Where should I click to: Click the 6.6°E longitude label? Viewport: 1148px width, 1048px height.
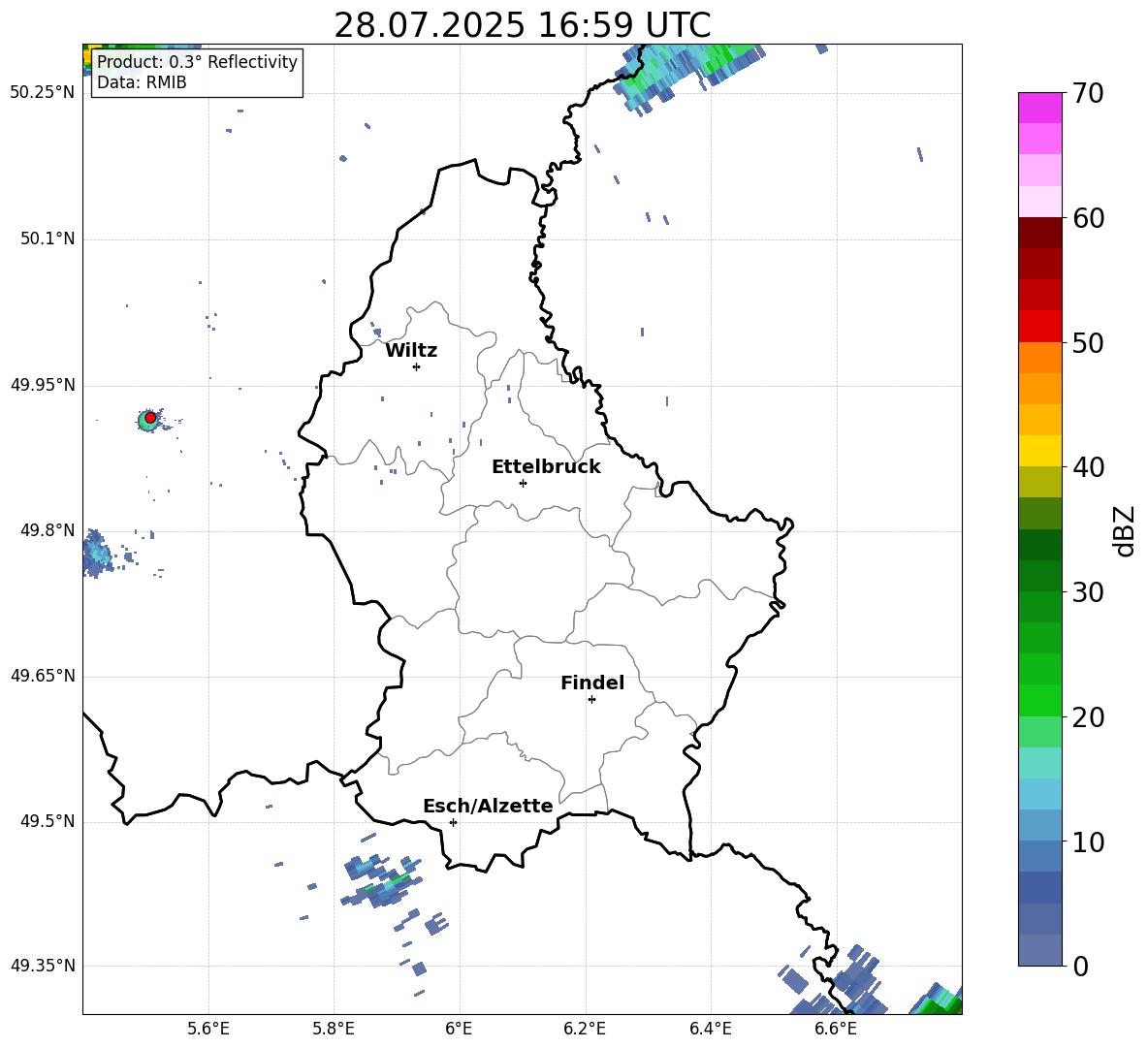tap(836, 1029)
